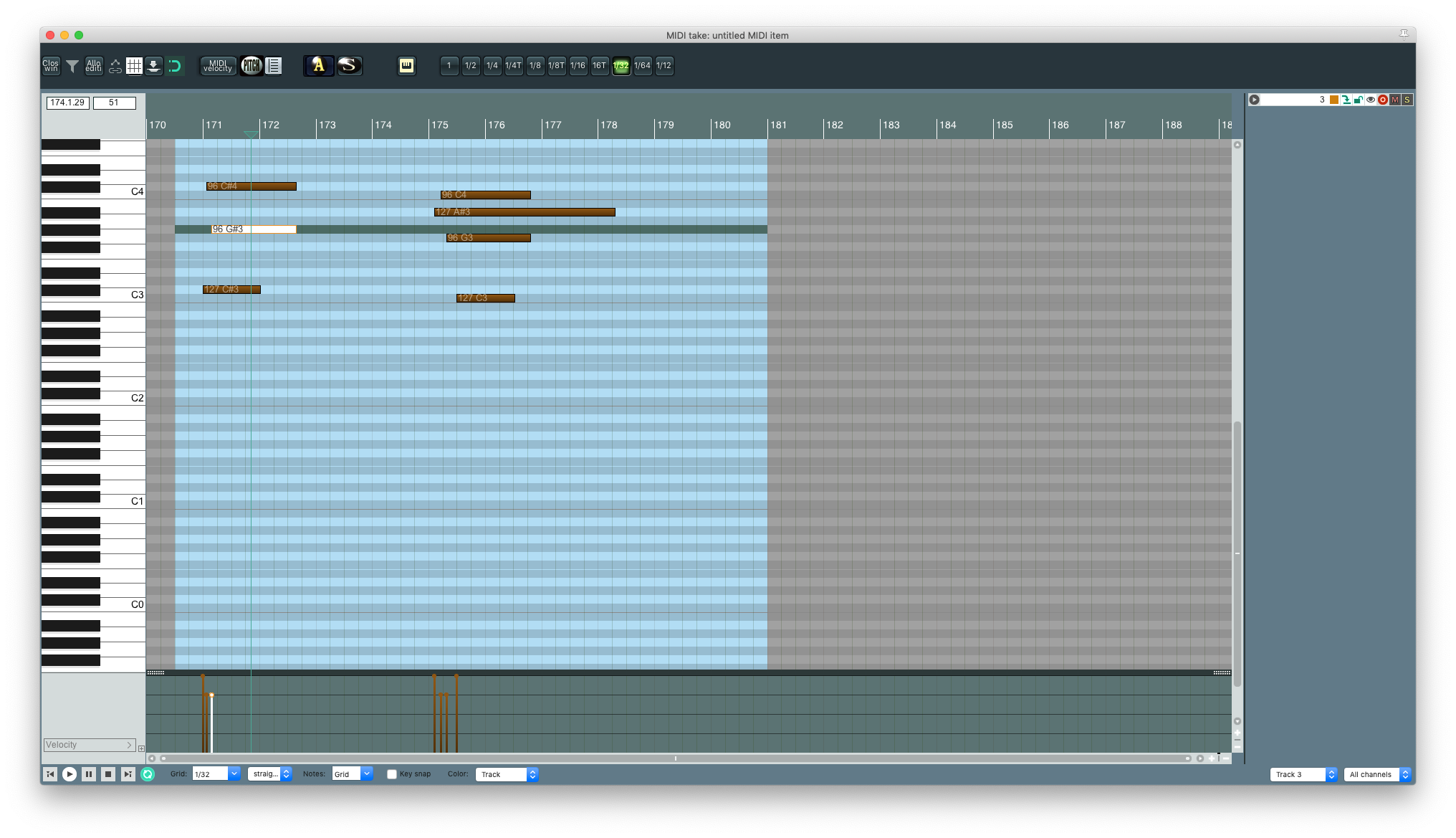1456x838 pixels.
Task: Click the gold 'A' toolbar icon
Action: tap(318, 66)
